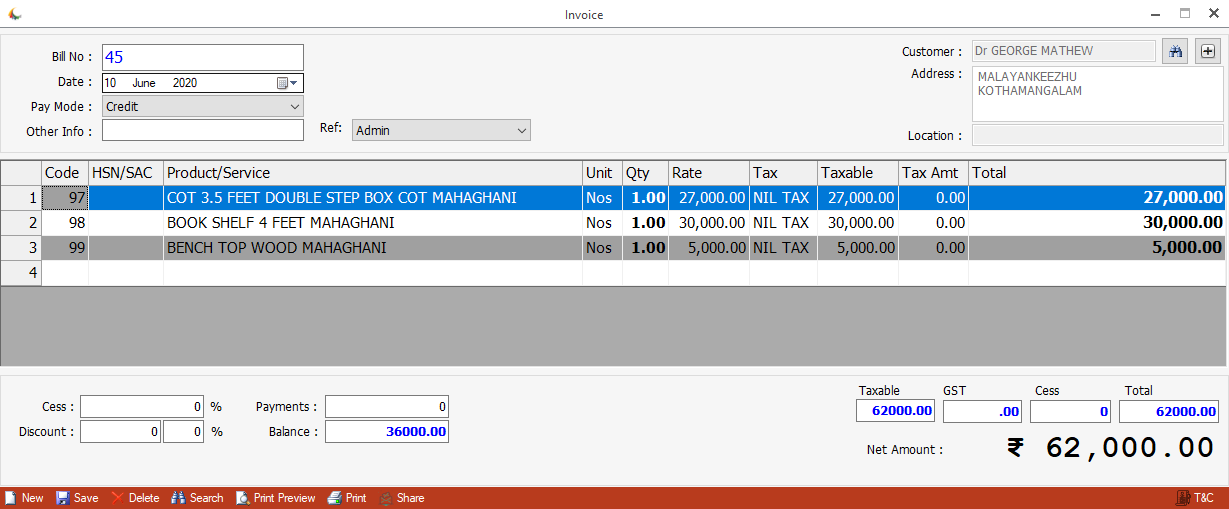Click the GST summary field

tap(983, 411)
